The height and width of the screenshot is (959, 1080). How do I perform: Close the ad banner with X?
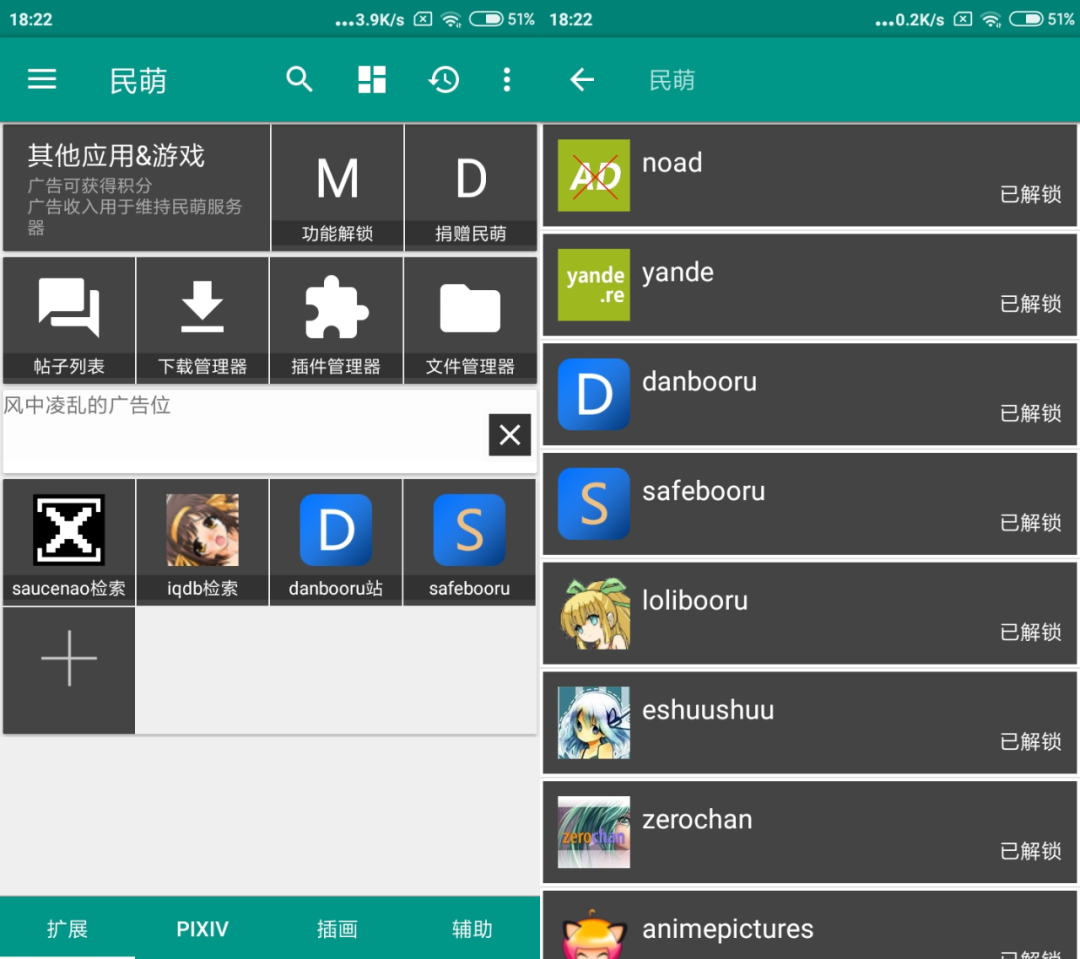tap(510, 435)
